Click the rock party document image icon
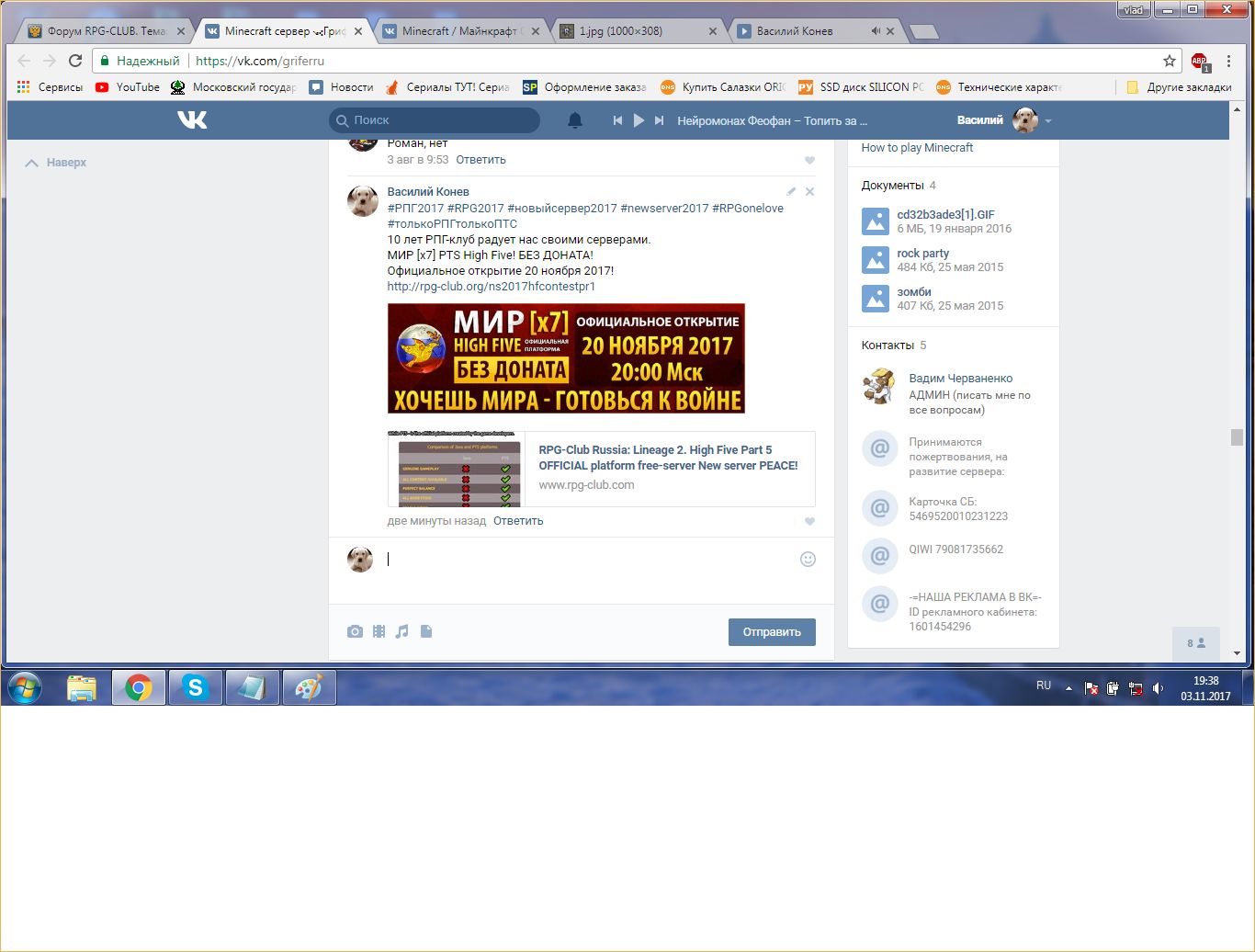 click(x=876, y=260)
